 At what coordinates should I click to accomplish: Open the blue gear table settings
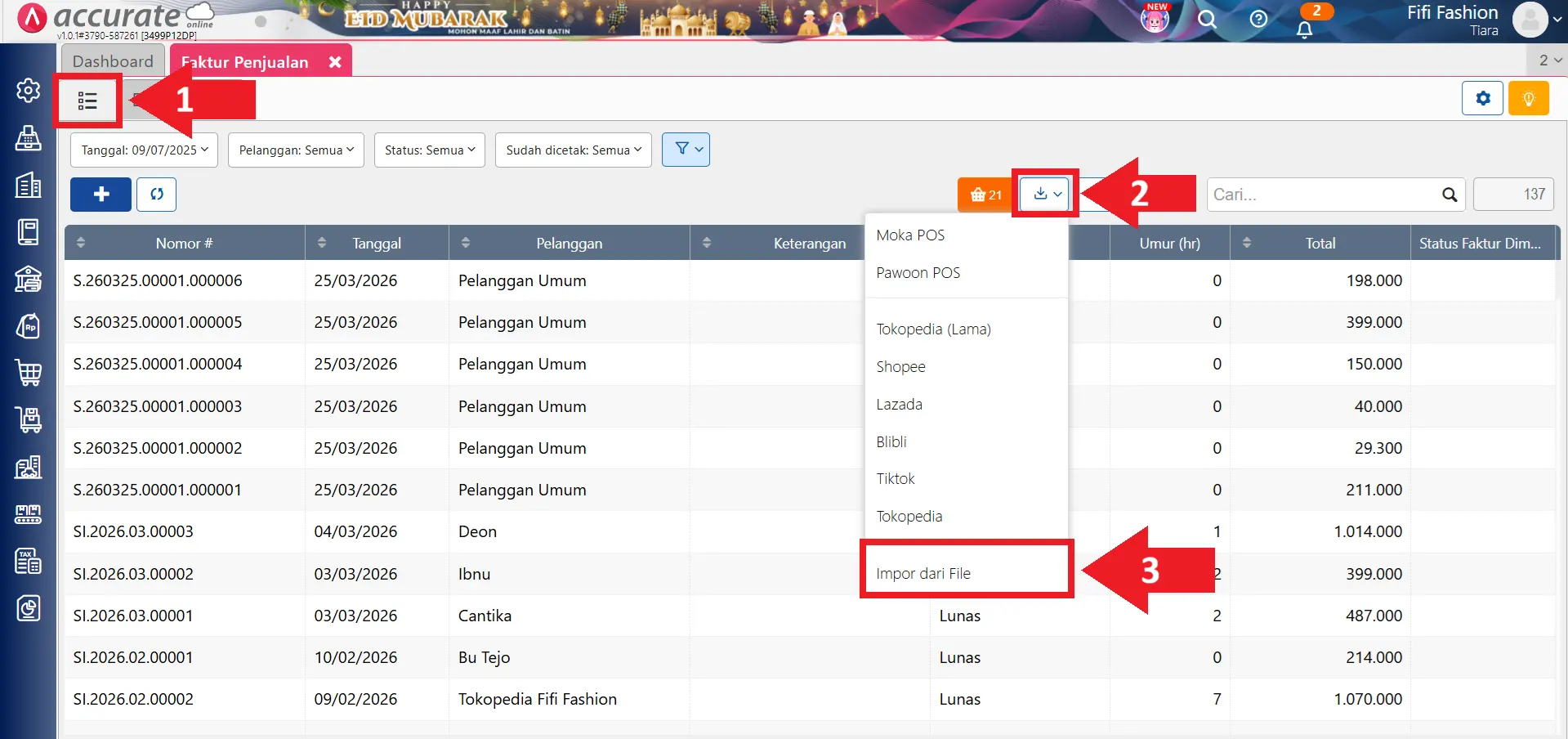1482,99
